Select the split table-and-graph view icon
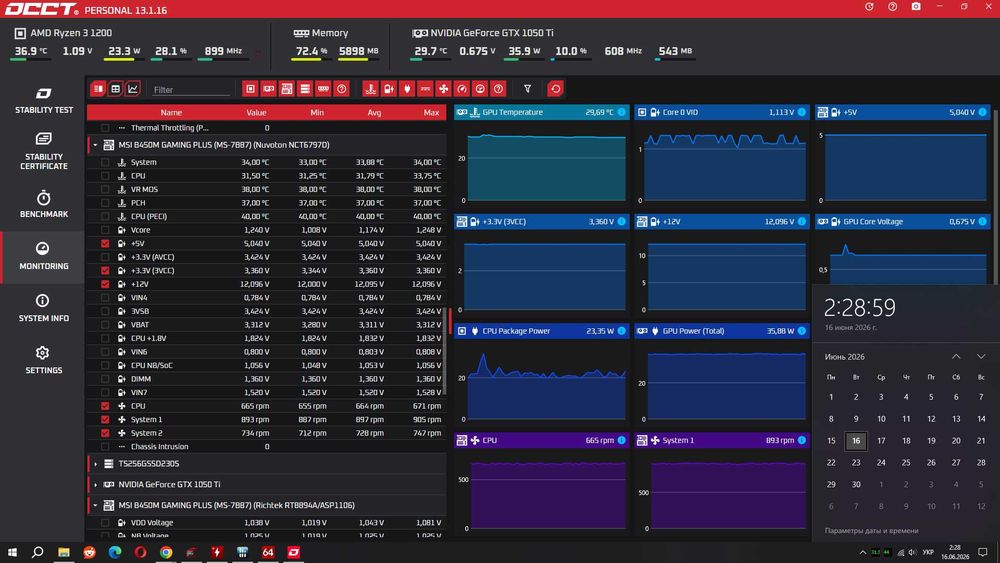The height and width of the screenshot is (563, 1000). pyautogui.click(x=98, y=89)
